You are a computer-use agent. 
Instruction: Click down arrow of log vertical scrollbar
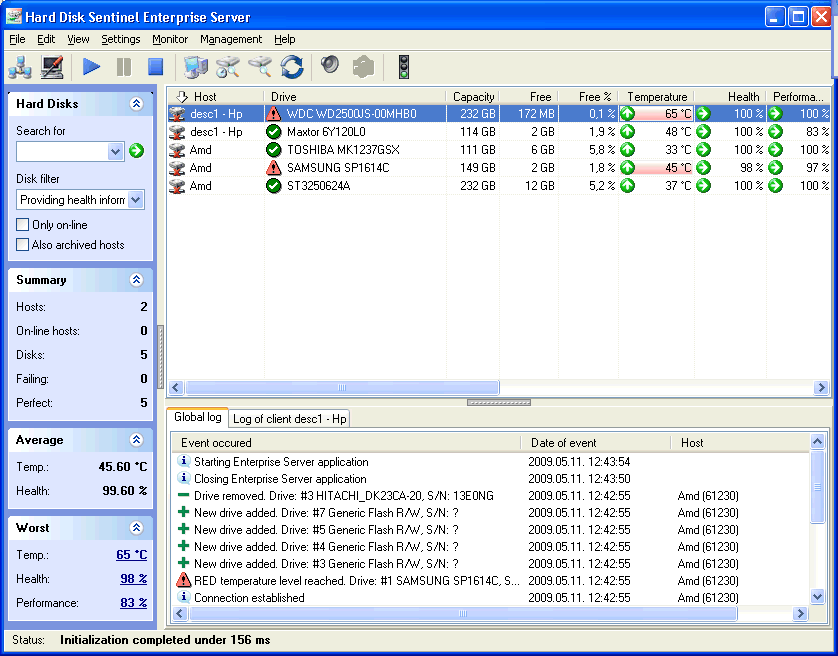(x=817, y=597)
